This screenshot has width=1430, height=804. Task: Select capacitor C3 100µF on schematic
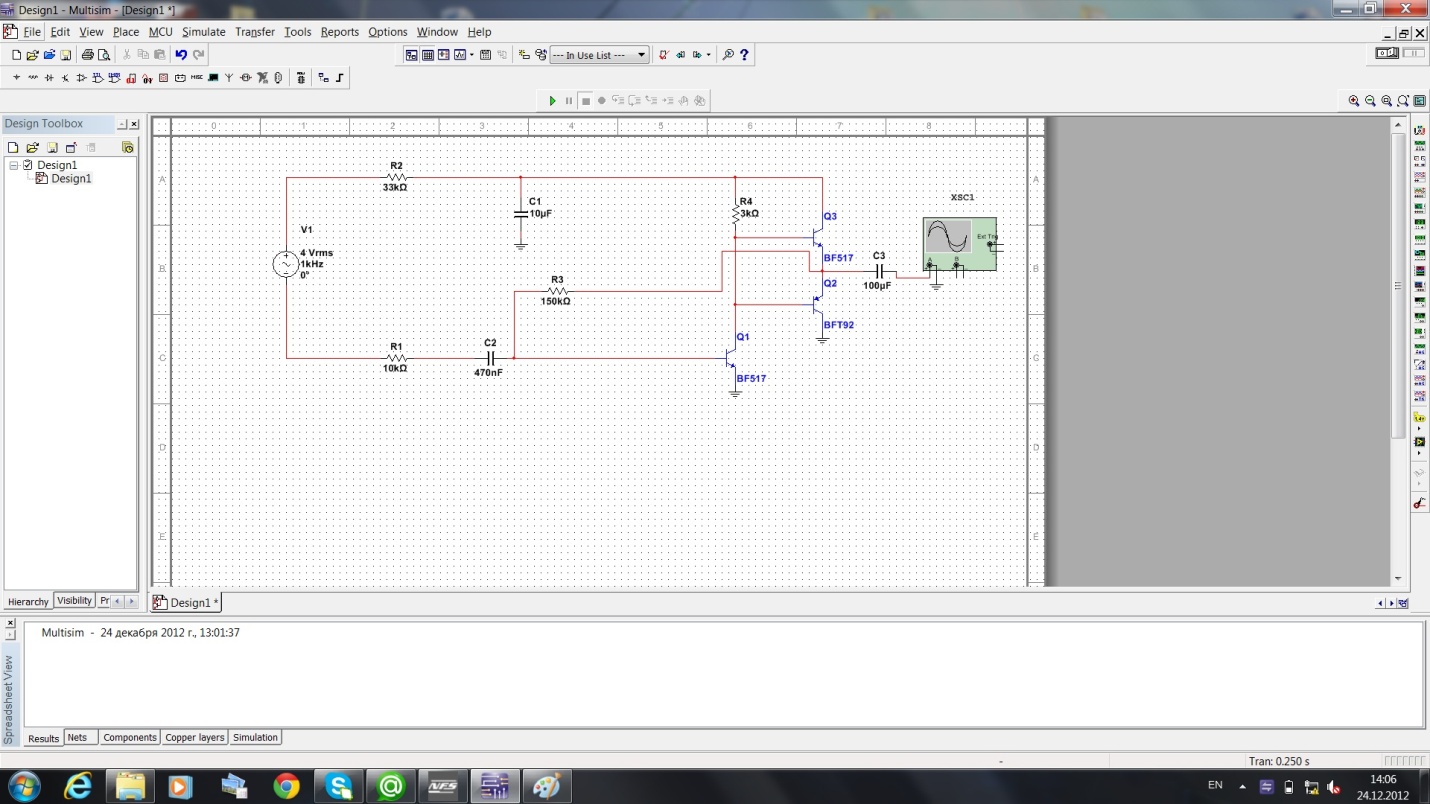click(x=879, y=271)
